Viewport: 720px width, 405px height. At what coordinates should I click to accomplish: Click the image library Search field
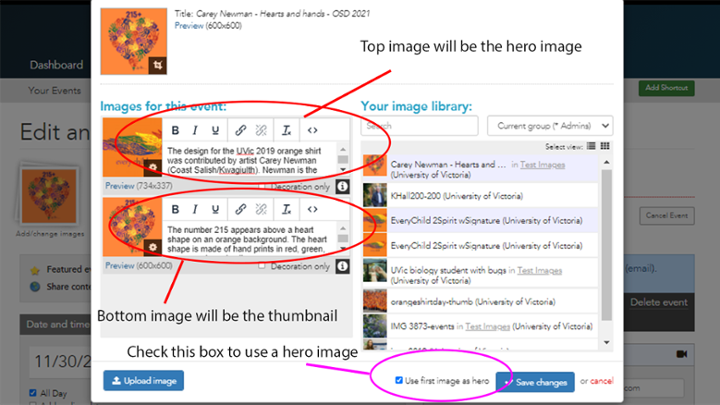(x=419, y=126)
